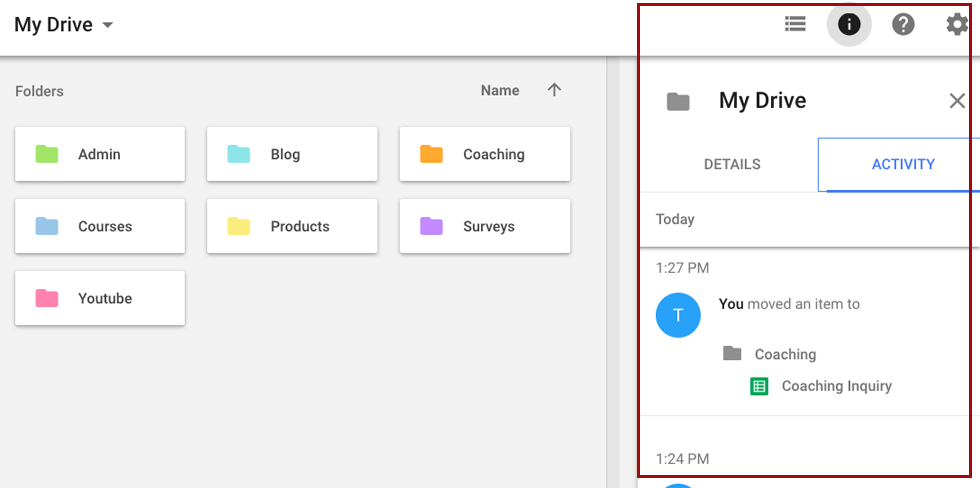The height and width of the screenshot is (488, 980).
Task: Open the Courses folder
Action: [100, 226]
